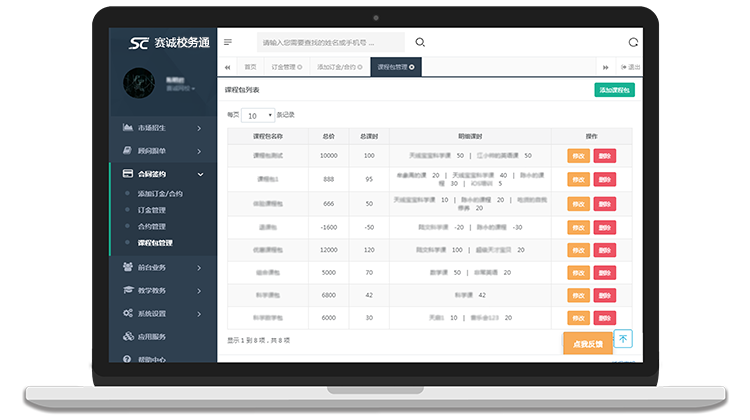The width and height of the screenshot is (750, 420).
Task: Click 删除 for the 6000 price row
Action: [605, 318]
